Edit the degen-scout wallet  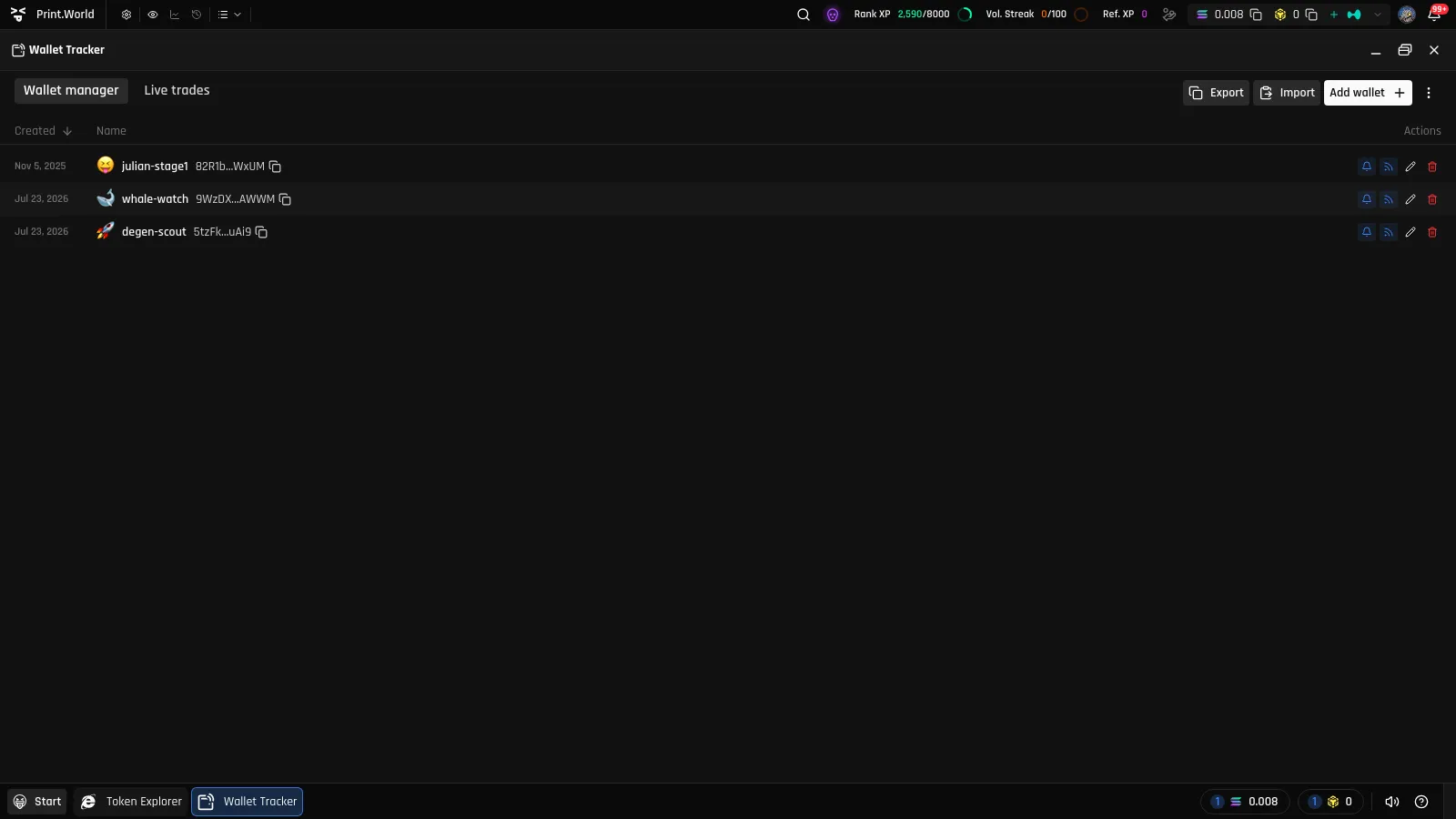tap(1410, 232)
